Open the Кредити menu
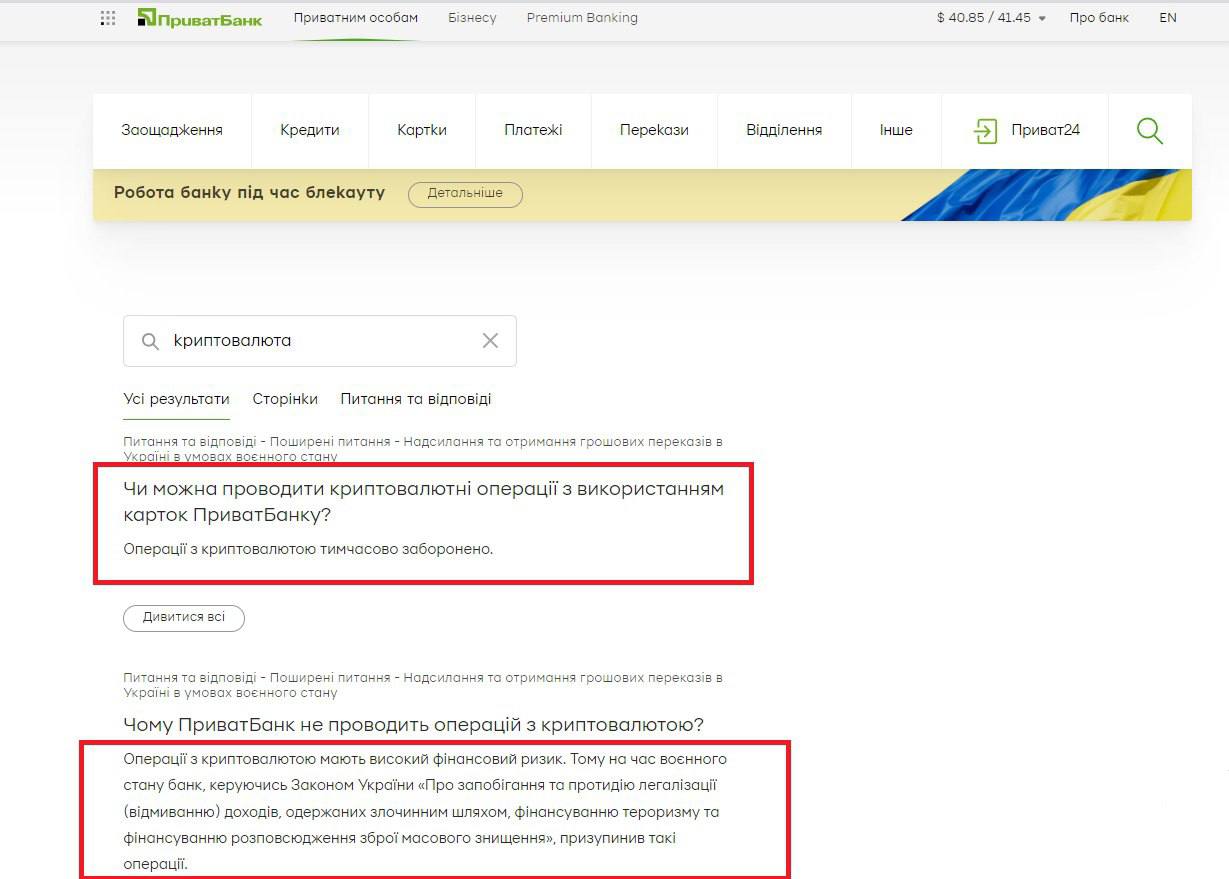 [x=310, y=130]
